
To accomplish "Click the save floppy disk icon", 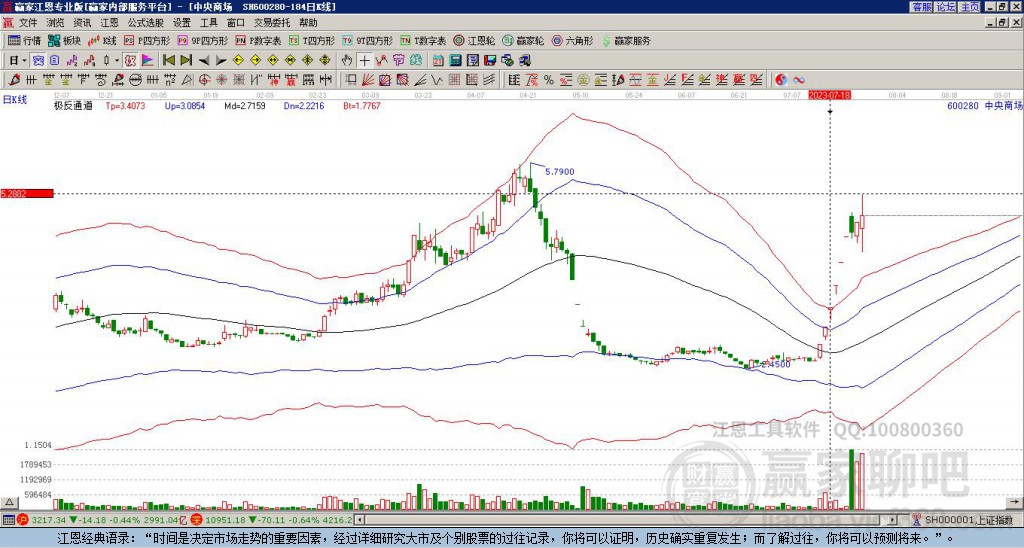I will click(x=490, y=61).
